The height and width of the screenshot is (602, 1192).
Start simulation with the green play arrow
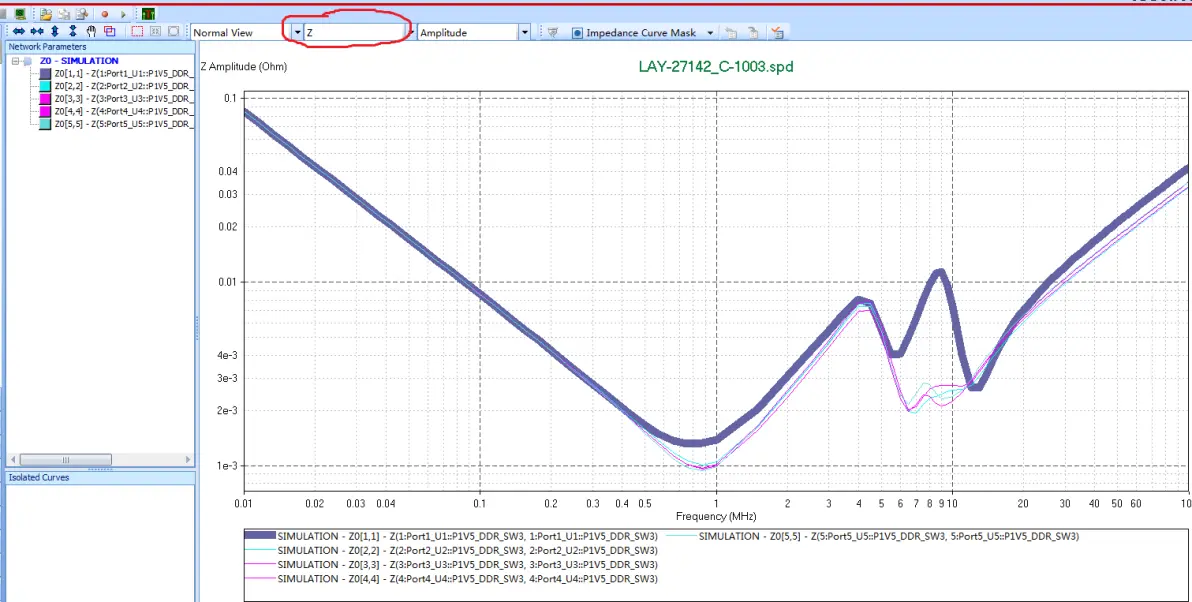coord(123,14)
